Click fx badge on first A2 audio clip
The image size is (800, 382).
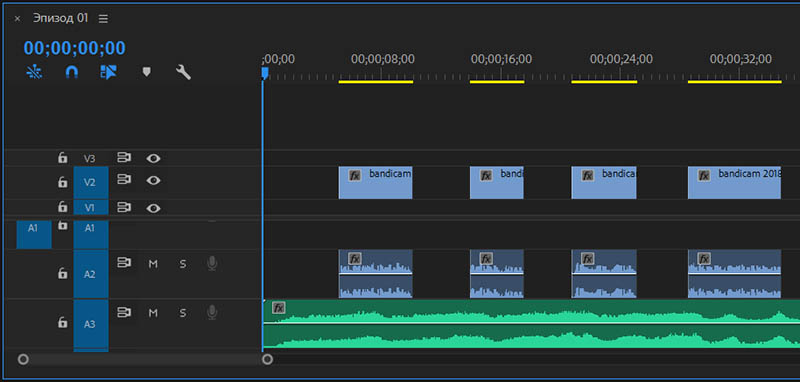(x=355, y=258)
